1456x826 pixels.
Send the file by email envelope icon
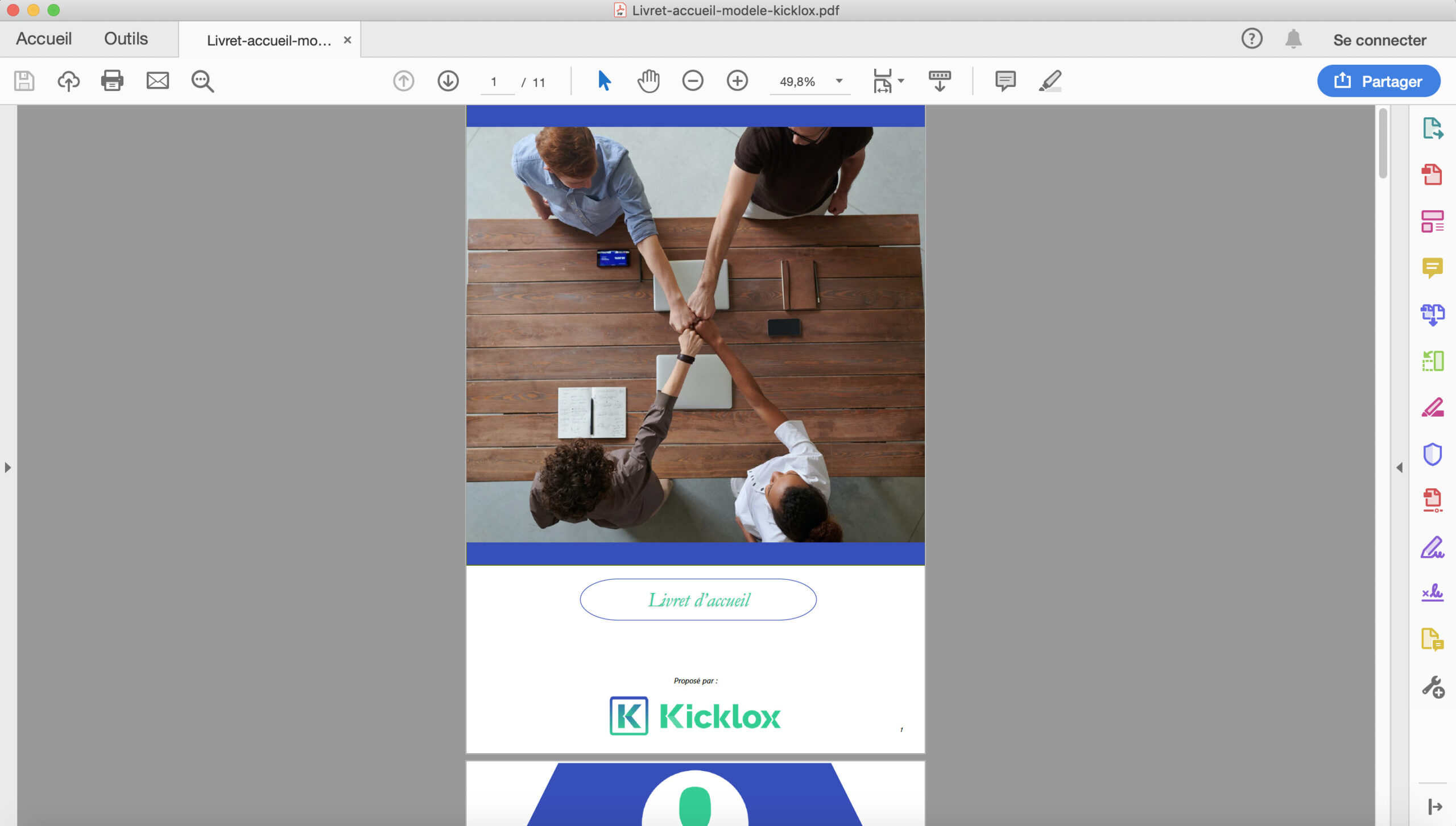point(158,81)
